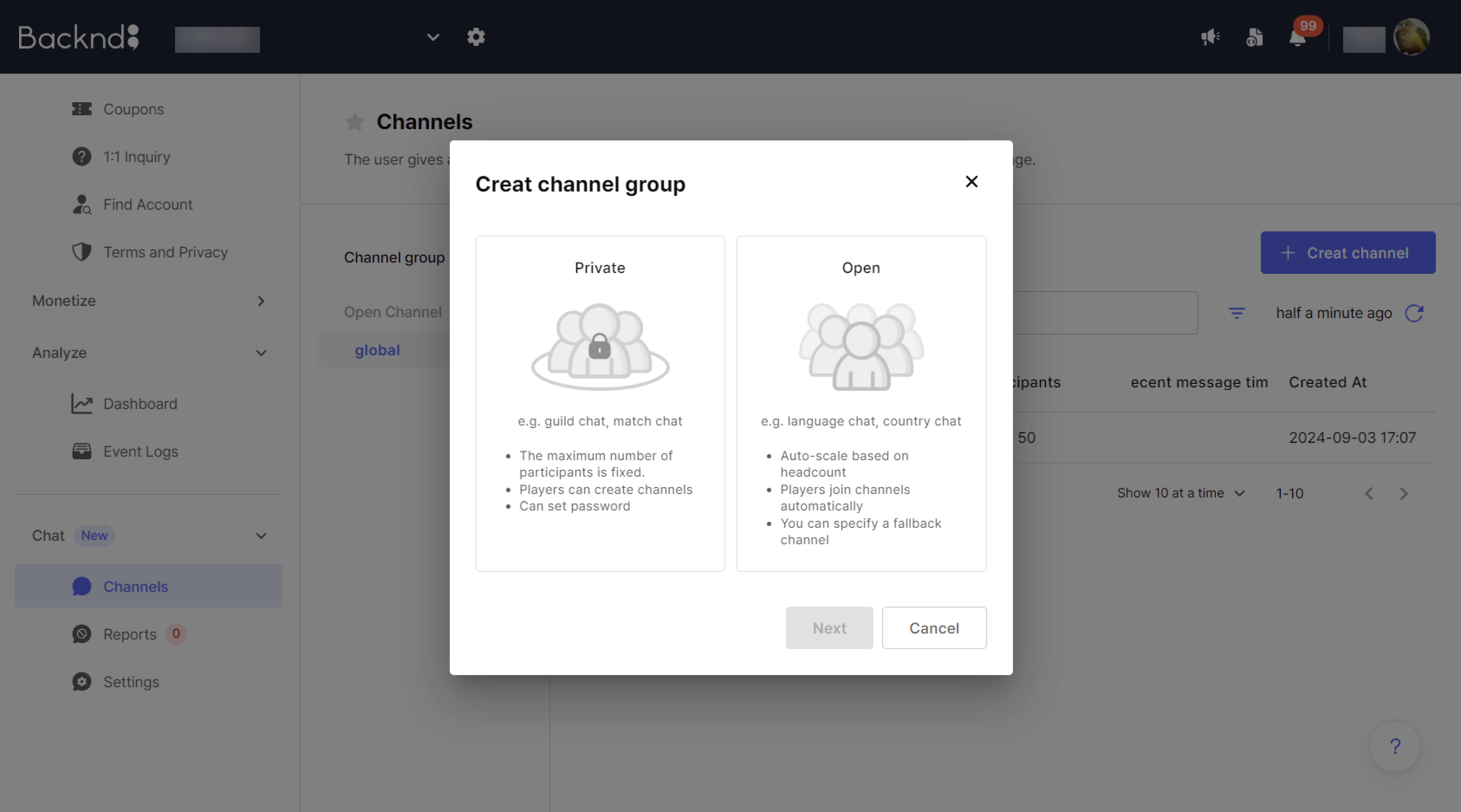The height and width of the screenshot is (812, 1461).
Task: Click the blurred project name
Action: [217, 39]
